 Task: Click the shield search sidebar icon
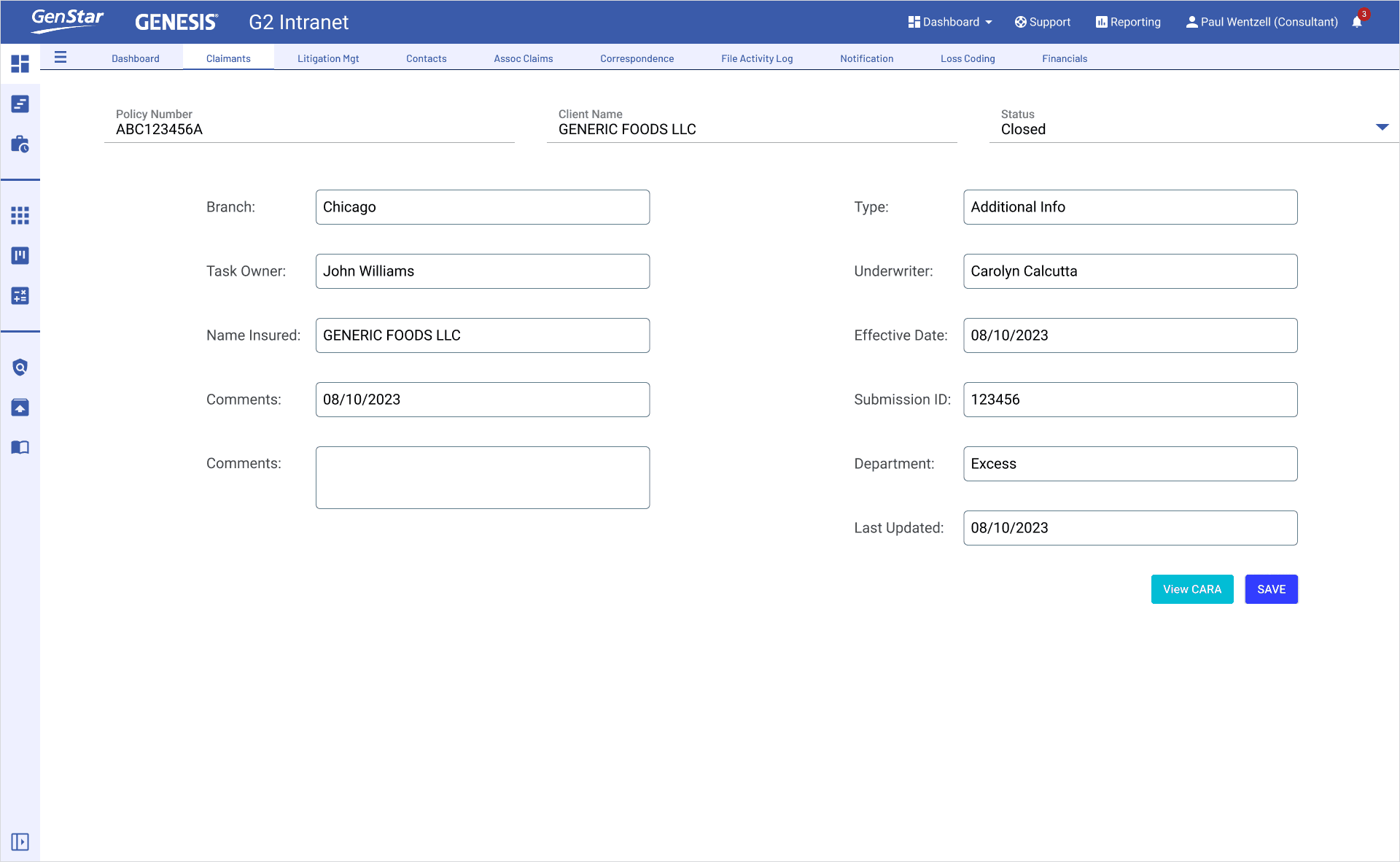tap(20, 367)
